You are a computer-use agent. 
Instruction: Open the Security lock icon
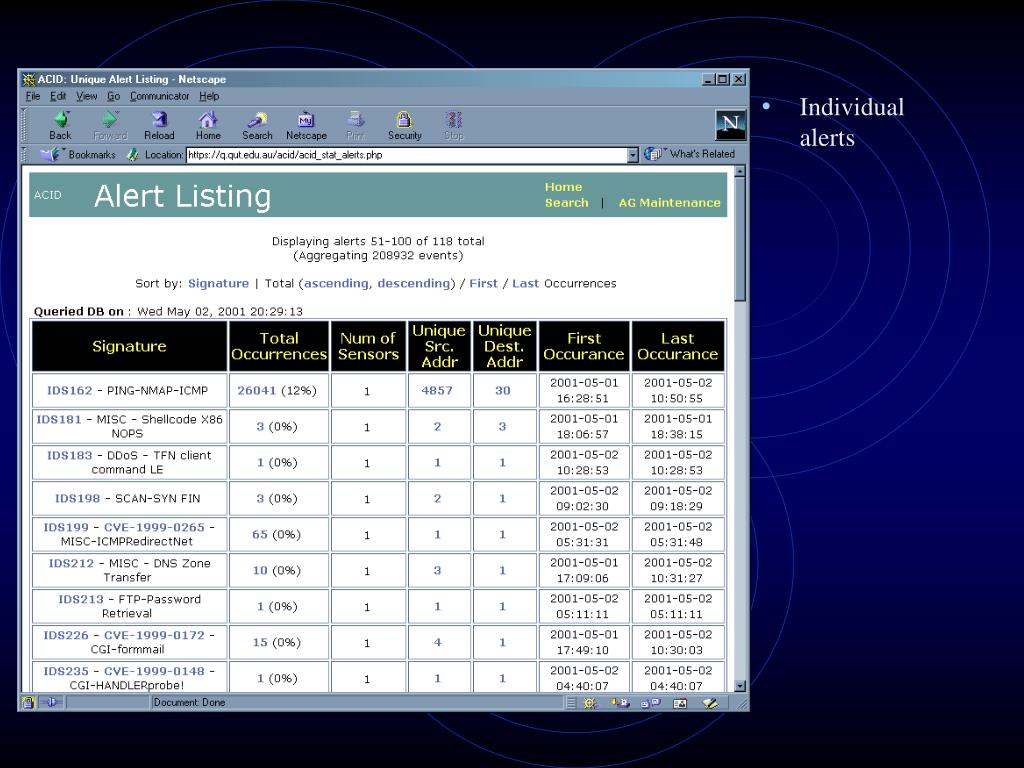[x=404, y=121]
